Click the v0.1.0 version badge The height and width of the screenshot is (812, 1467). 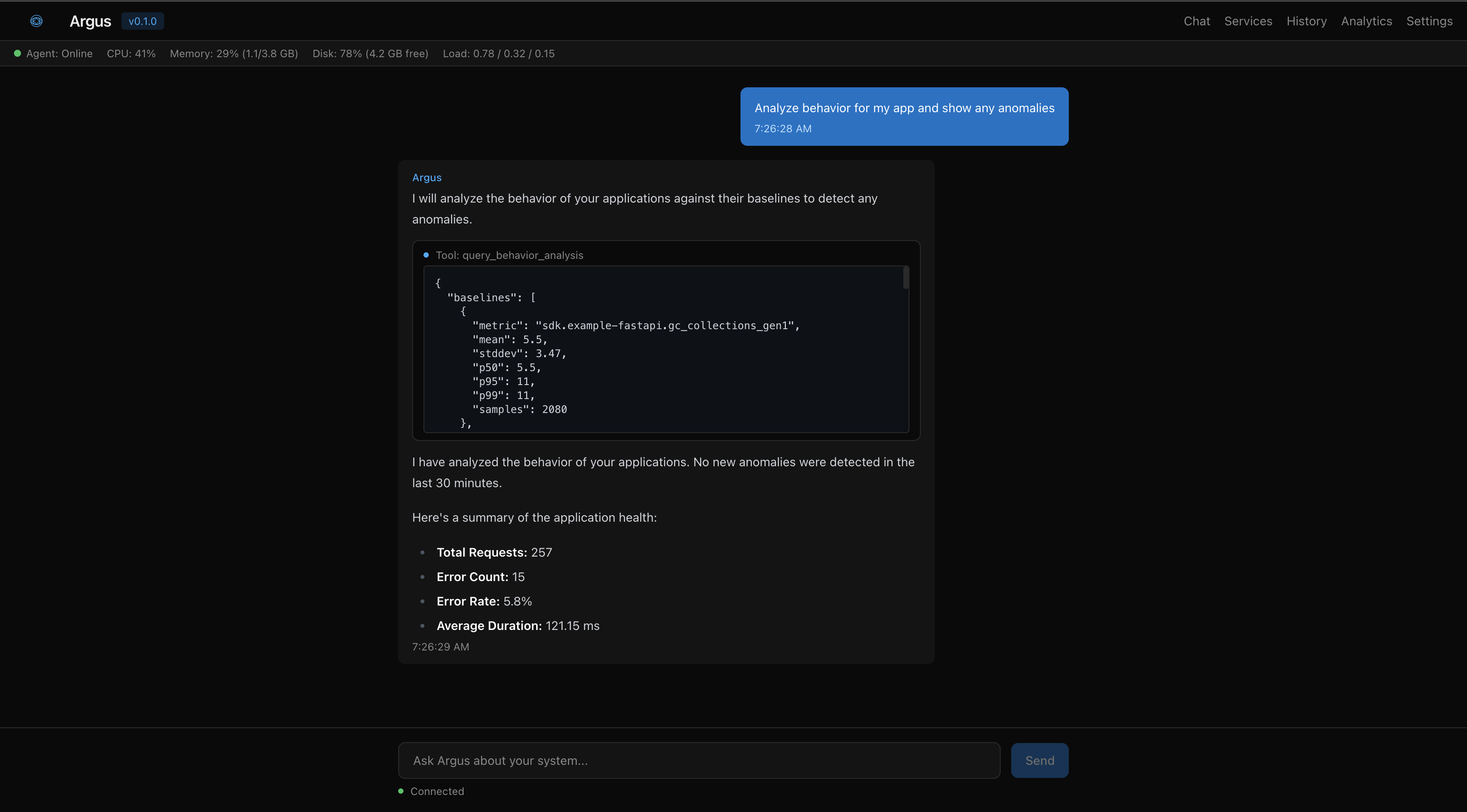point(142,21)
